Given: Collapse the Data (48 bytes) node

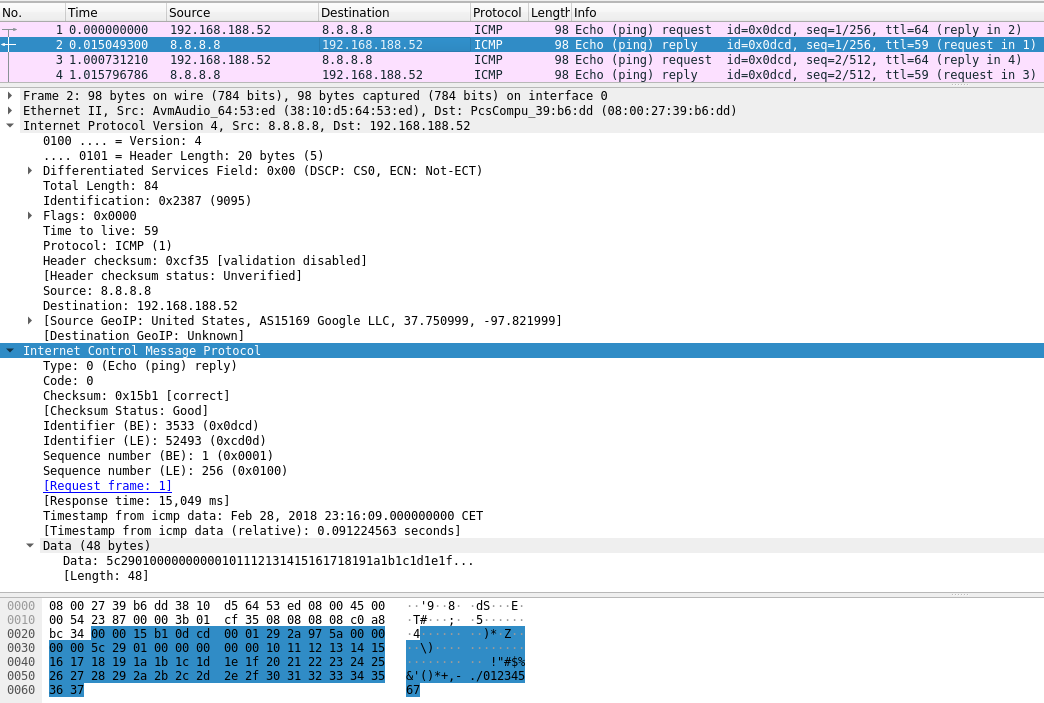Looking at the screenshot, I should click(30, 546).
